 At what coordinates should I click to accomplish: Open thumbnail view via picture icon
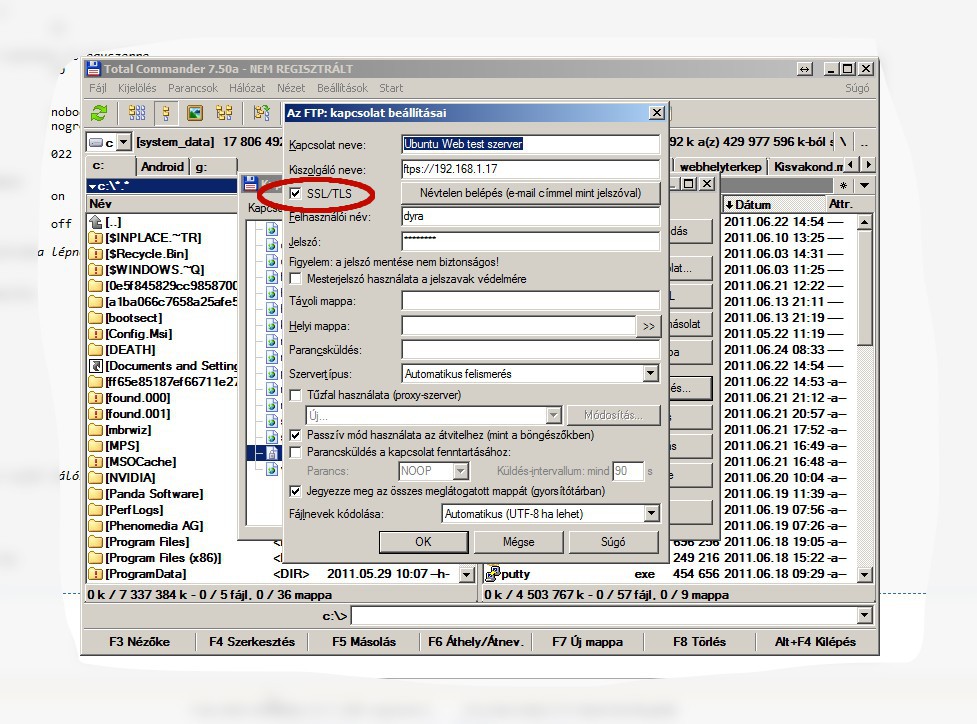click(x=195, y=113)
